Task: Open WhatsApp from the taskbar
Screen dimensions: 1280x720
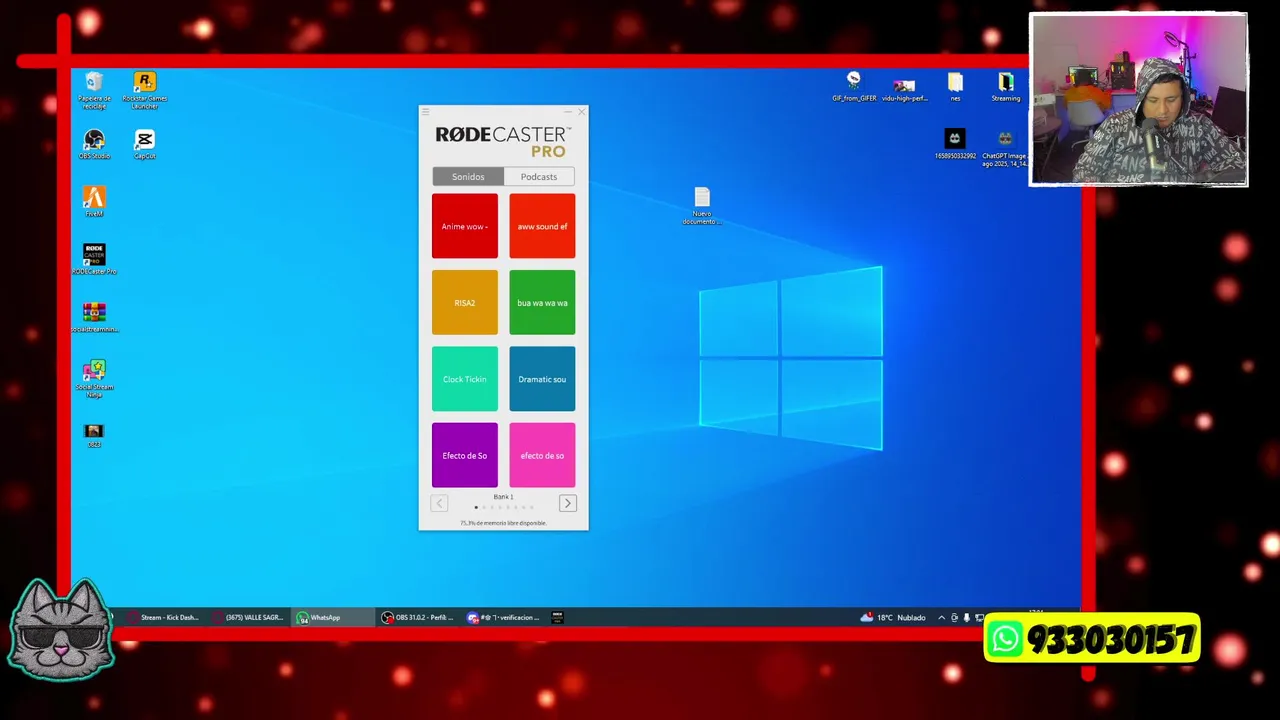Action: [x=332, y=617]
